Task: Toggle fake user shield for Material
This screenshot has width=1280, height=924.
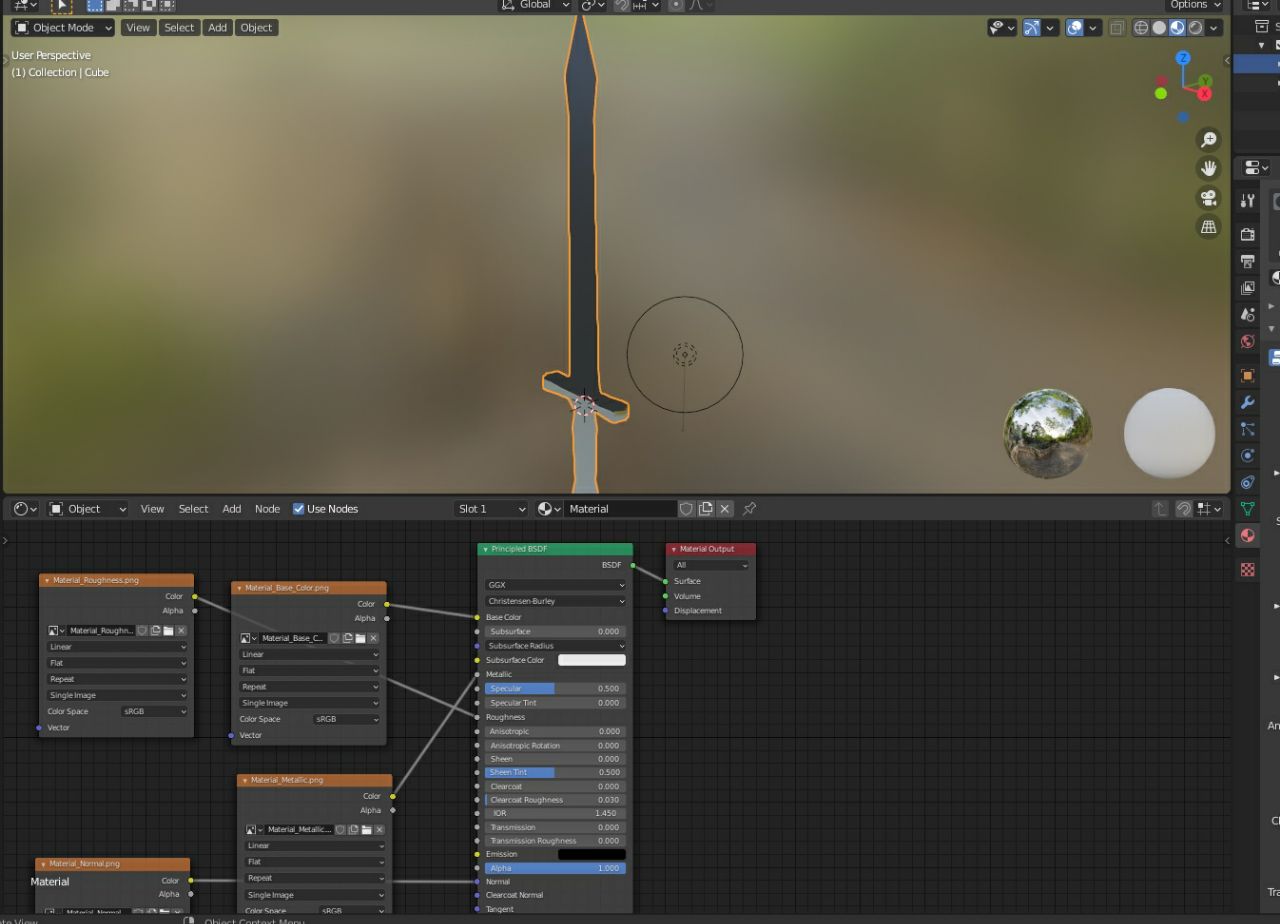Action: [x=686, y=509]
